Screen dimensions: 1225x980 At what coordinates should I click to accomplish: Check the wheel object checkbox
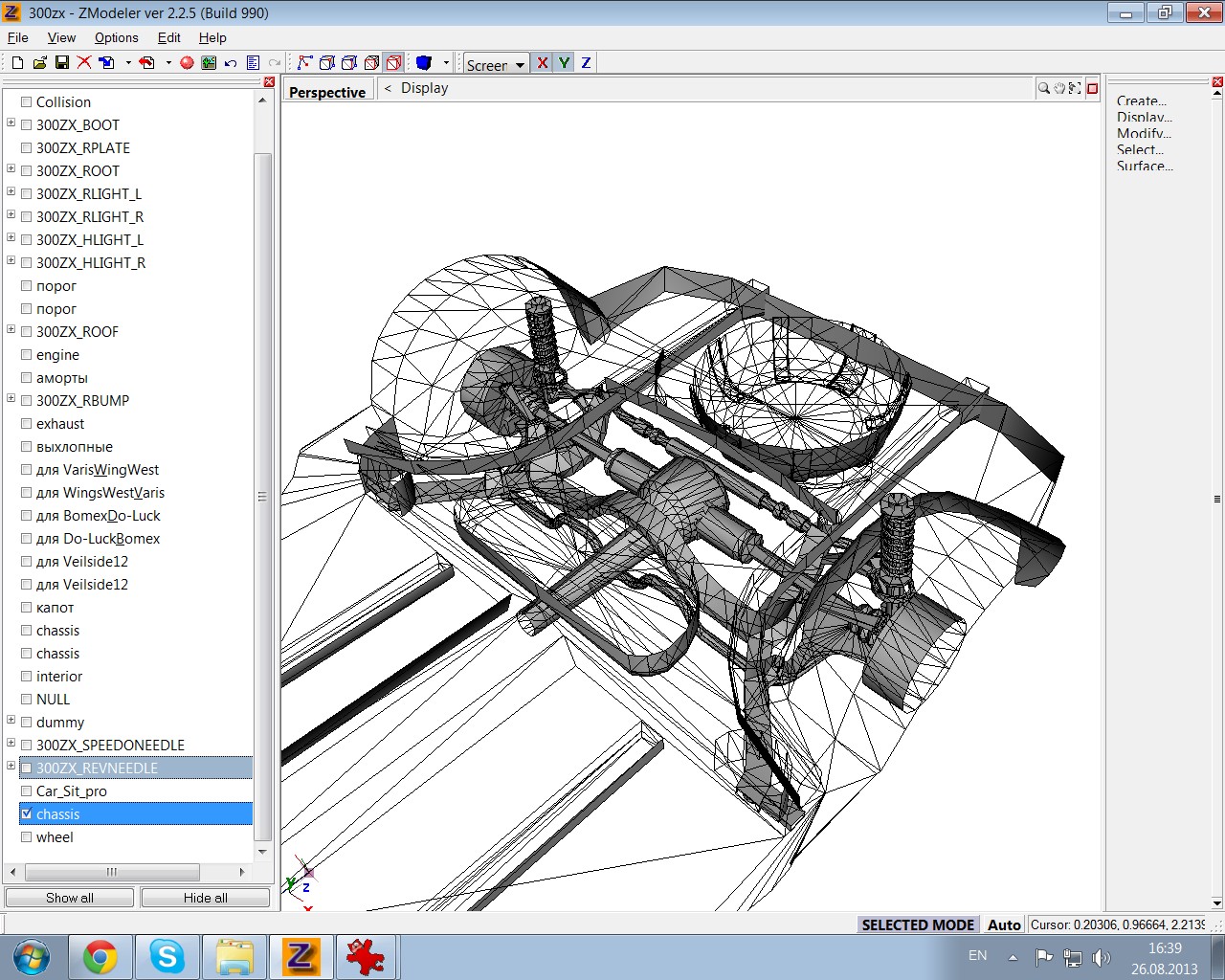(27, 836)
